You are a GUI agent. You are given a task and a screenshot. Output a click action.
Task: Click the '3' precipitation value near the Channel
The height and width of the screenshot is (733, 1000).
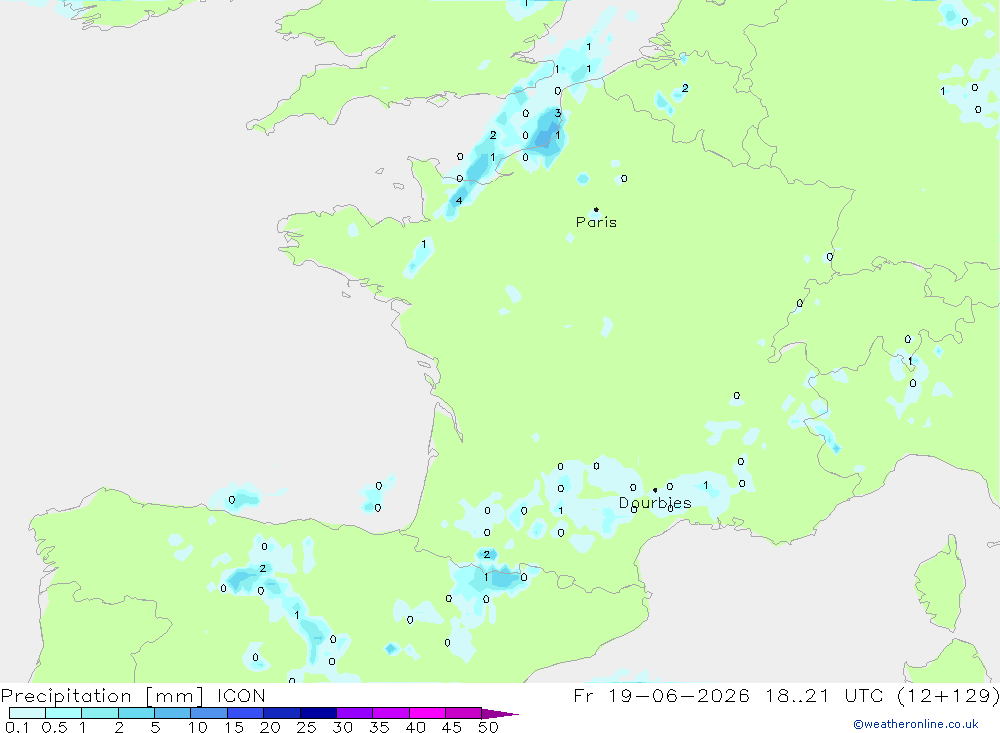pyautogui.click(x=557, y=113)
